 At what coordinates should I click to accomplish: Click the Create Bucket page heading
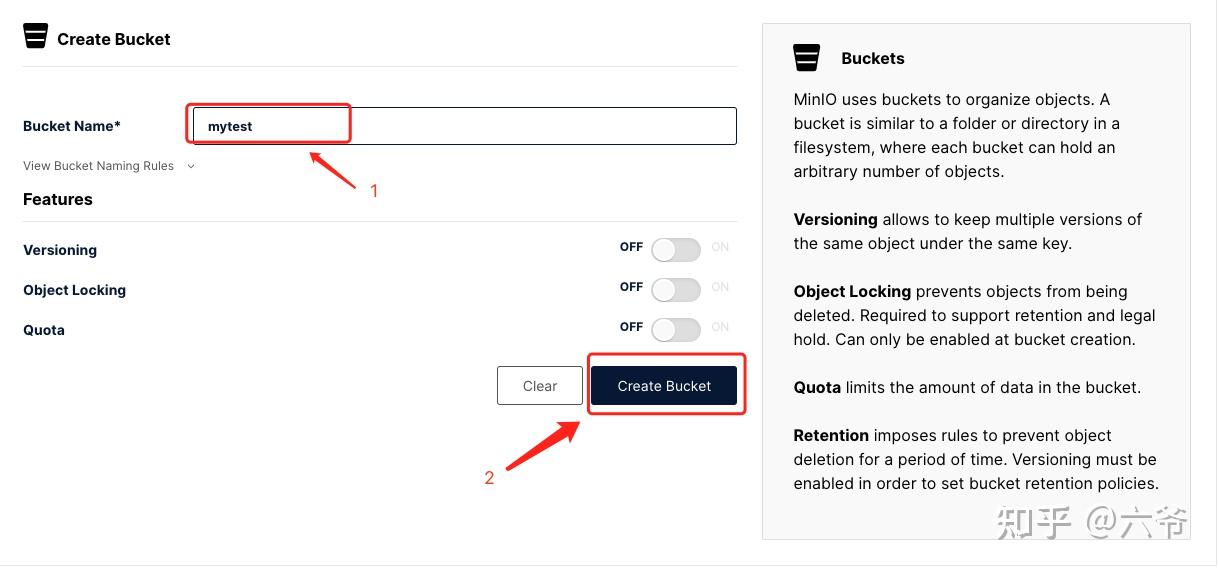pos(114,39)
